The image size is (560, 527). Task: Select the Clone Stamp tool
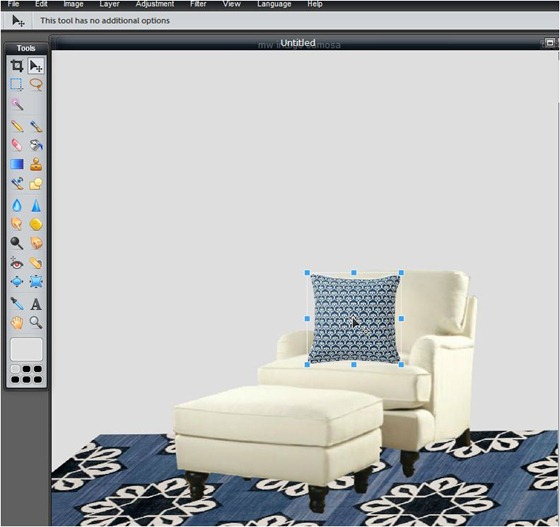36,164
